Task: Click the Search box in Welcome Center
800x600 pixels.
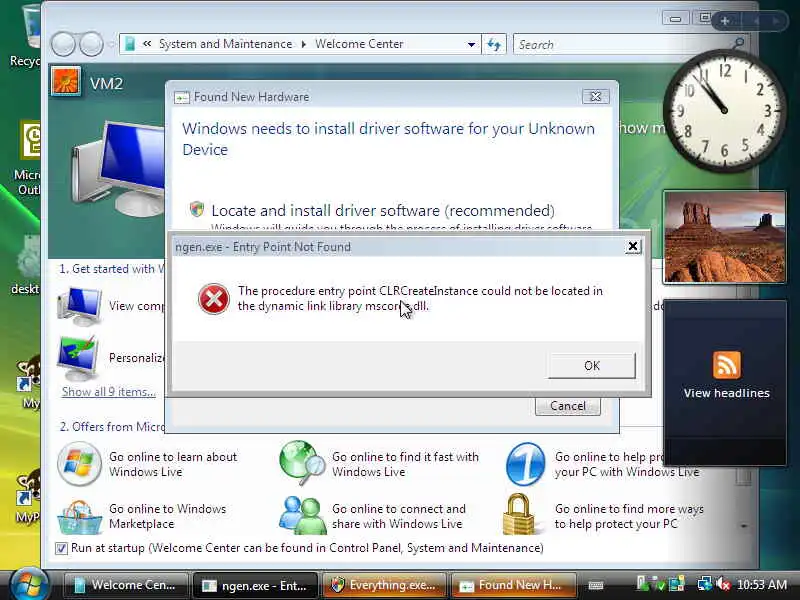Action: [x=622, y=44]
